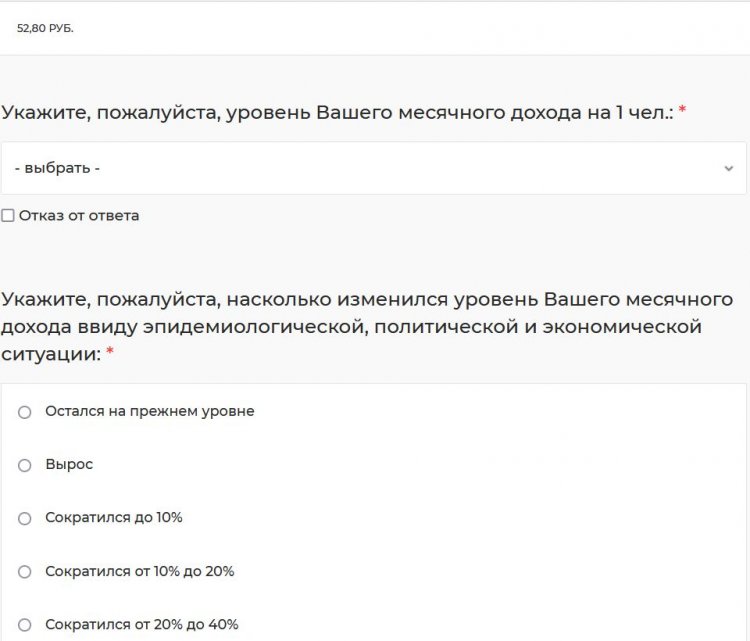Click the 'Сократился от 20% до 40%' label text
This screenshot has height=641, width=750.
pyautogui.click(x=142, y=625)
